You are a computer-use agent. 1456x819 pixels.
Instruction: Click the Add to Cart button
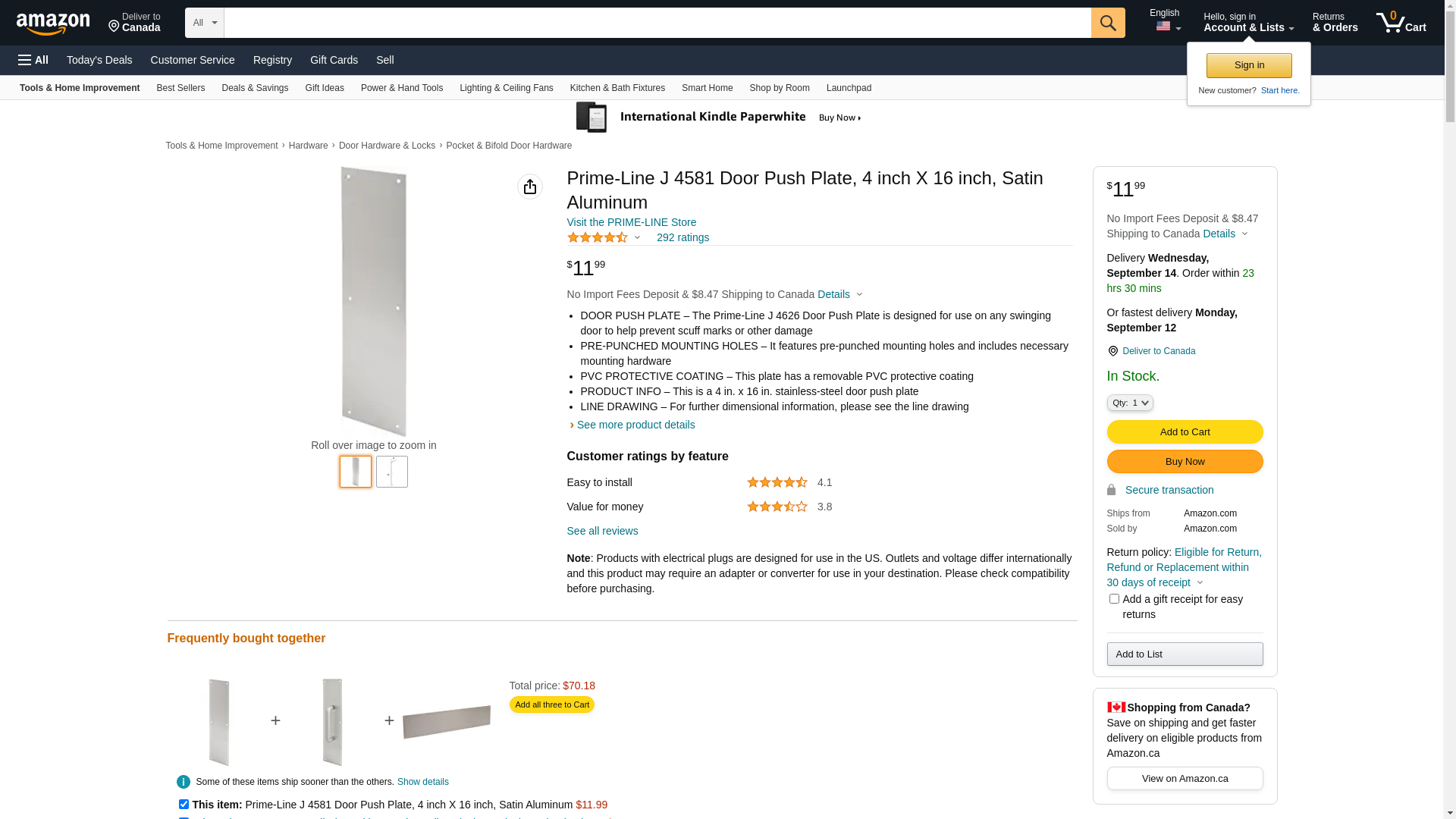tap(1185, 432)
